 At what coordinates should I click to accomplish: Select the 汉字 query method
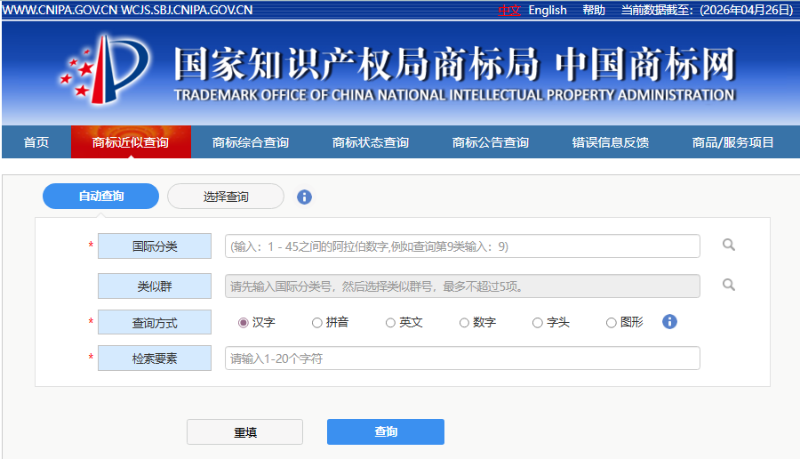coord(243,322)
